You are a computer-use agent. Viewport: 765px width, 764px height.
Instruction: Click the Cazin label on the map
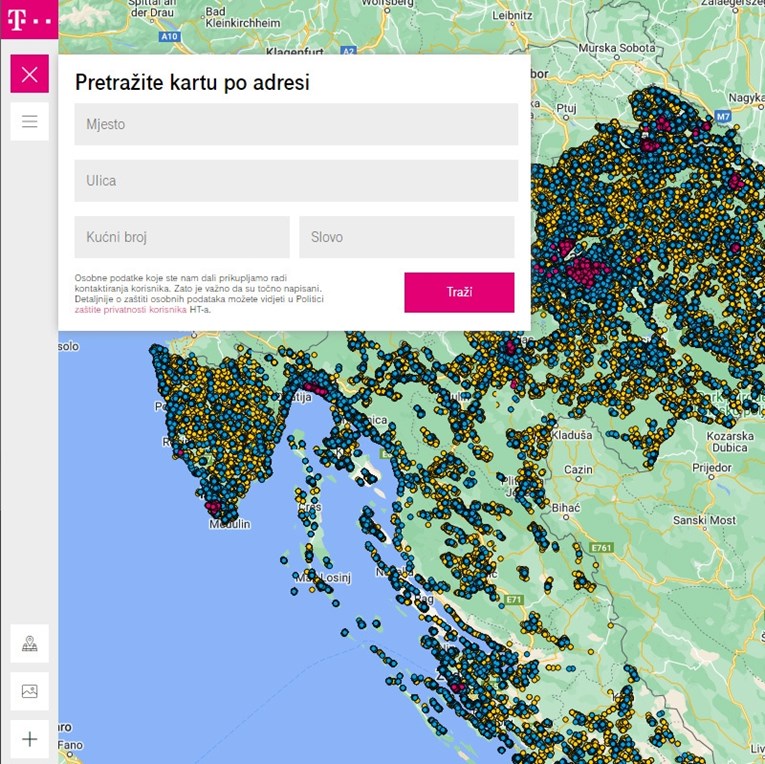579,468
